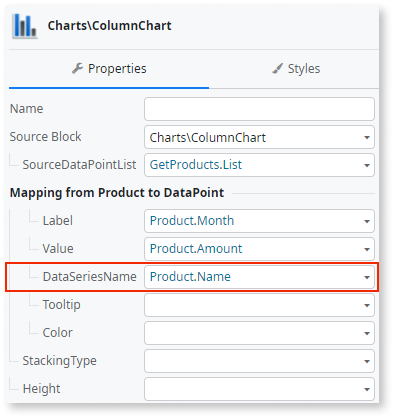Click the wrench icon beside Properties

click(77, 69)
